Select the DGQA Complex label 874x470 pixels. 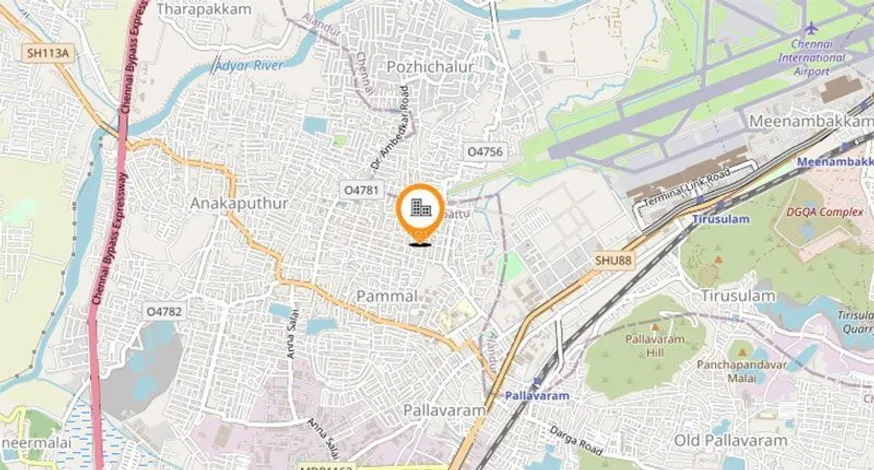[824, 212]
